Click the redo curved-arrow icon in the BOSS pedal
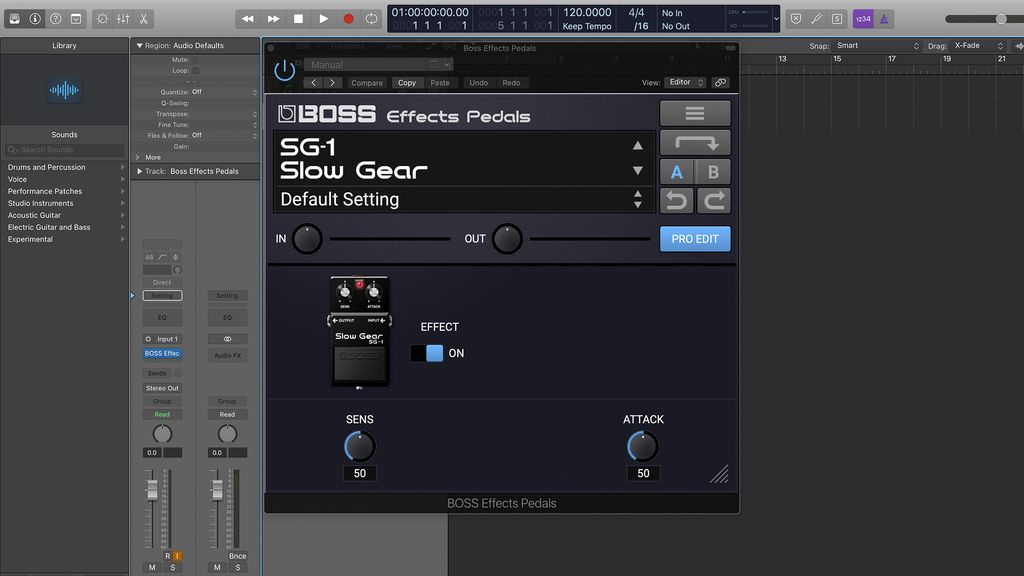 [x=713, y=200]
